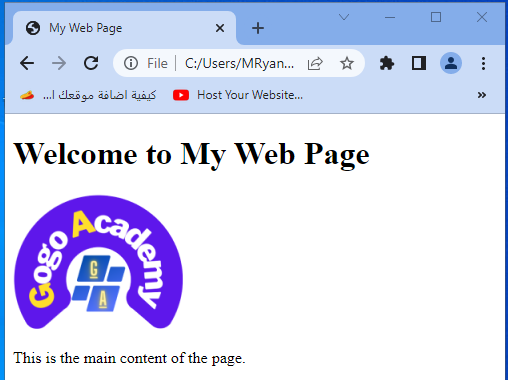Open the tab search chevron
Image resolution: width=508 pixels, height=380 pixels.
coord(344,17)
